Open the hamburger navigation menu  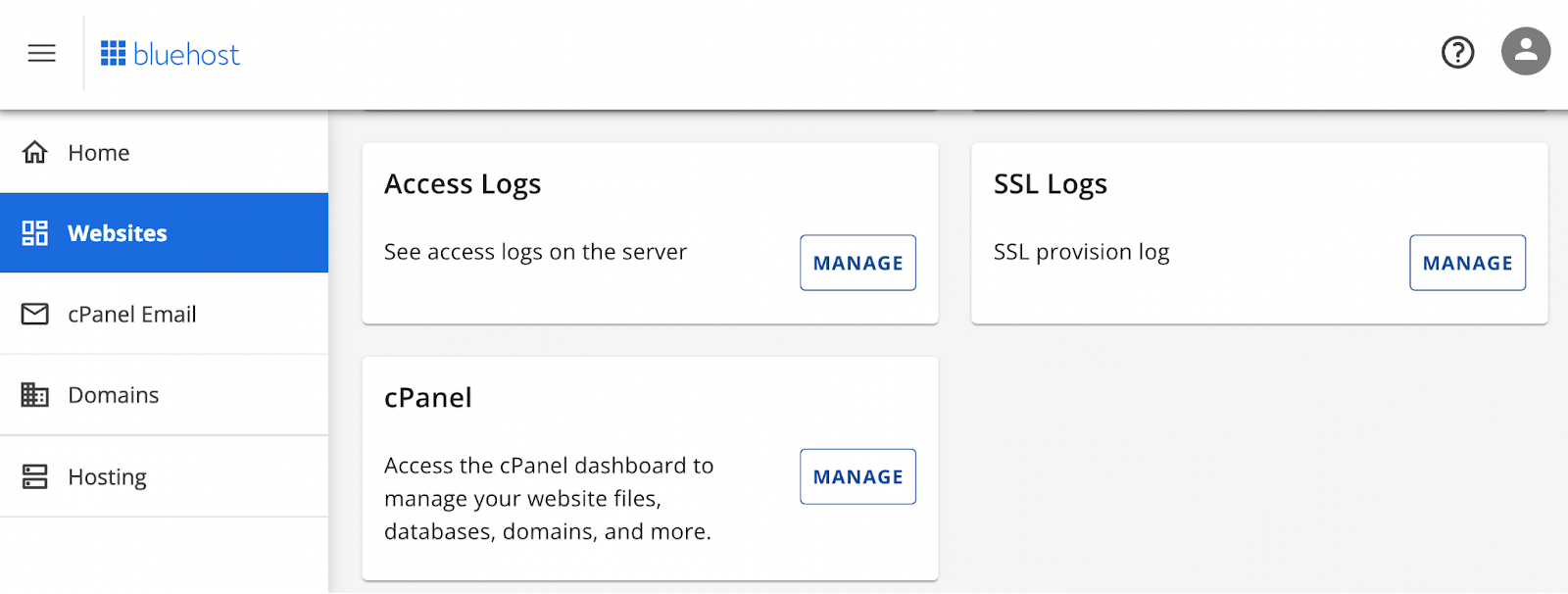(41, 53)
